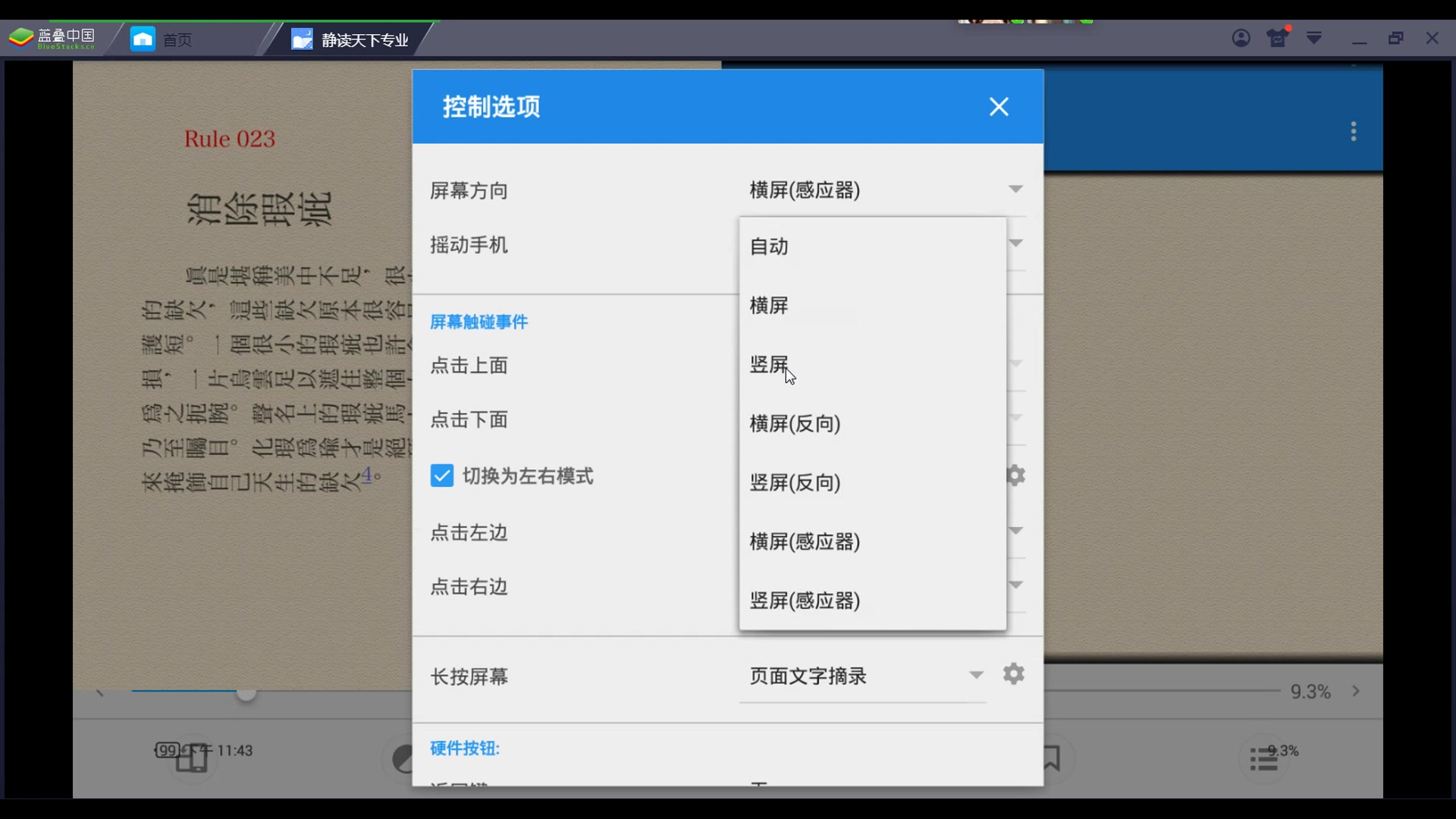Open BlueStacks account profile icon
The width and height of the screenshot is (1456, 819).
[1241, 38]
